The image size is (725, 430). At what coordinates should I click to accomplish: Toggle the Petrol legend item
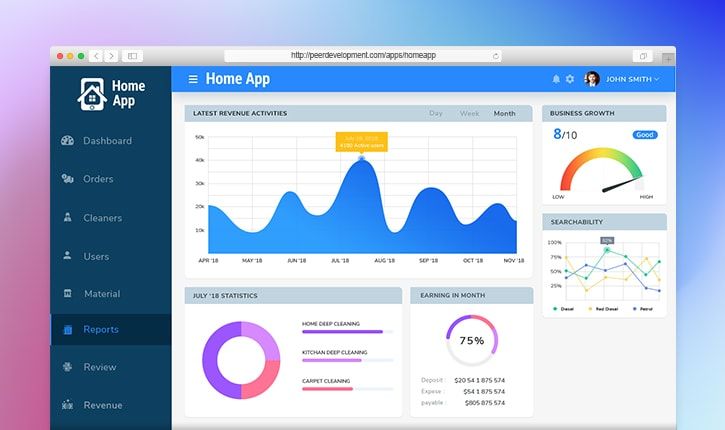pos(643,309)
